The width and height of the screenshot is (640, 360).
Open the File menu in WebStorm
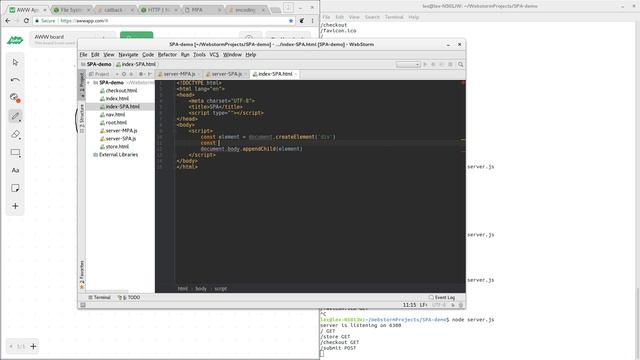coord(83,54)
